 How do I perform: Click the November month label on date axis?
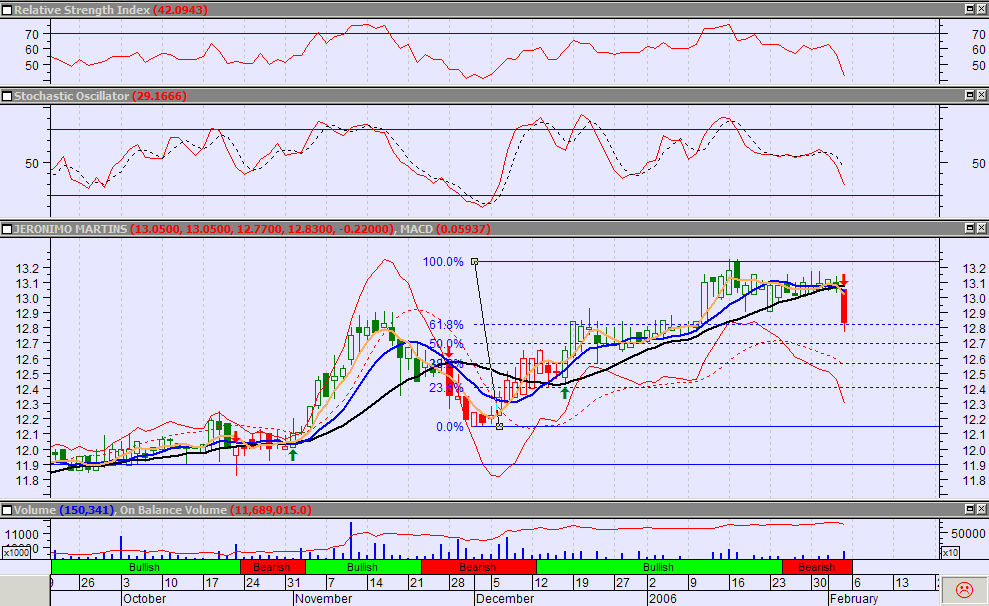tap(323, 598)
